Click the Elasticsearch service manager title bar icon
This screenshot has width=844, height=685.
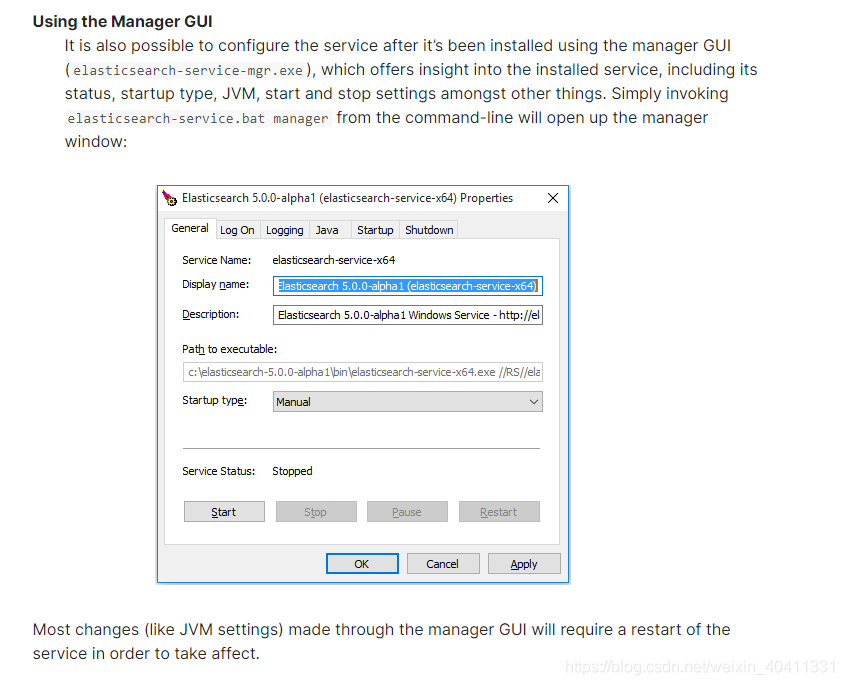click(168, 198)
